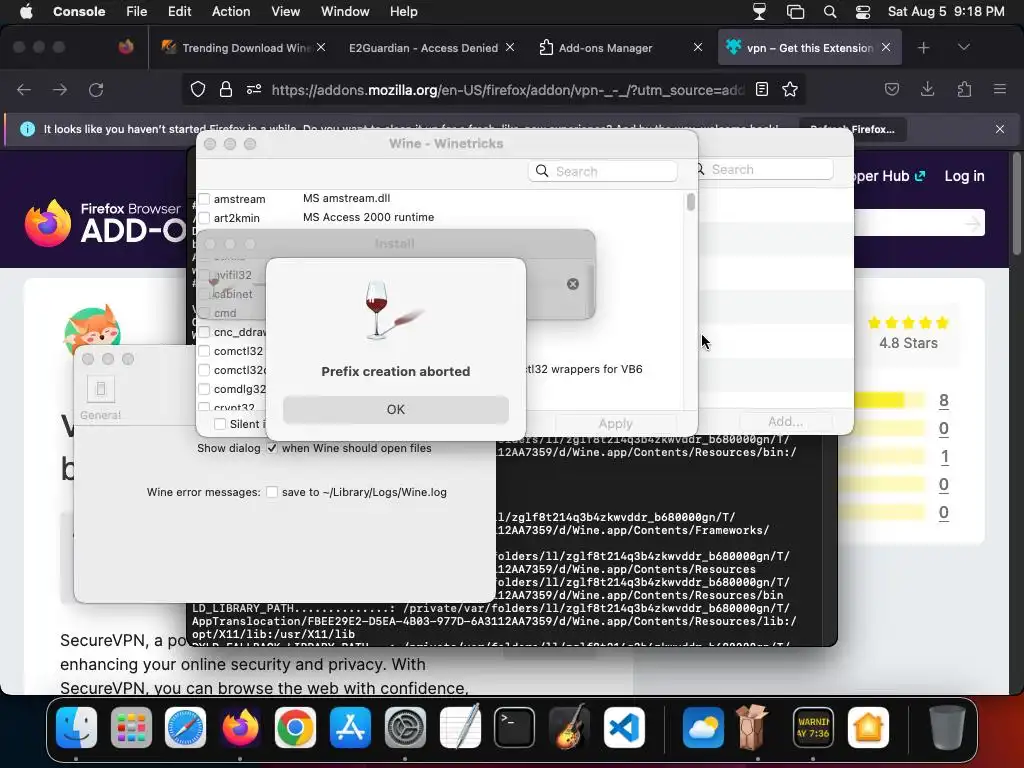
Task: Click the Wine glass menu bar icon
Action: pos(760,11)
